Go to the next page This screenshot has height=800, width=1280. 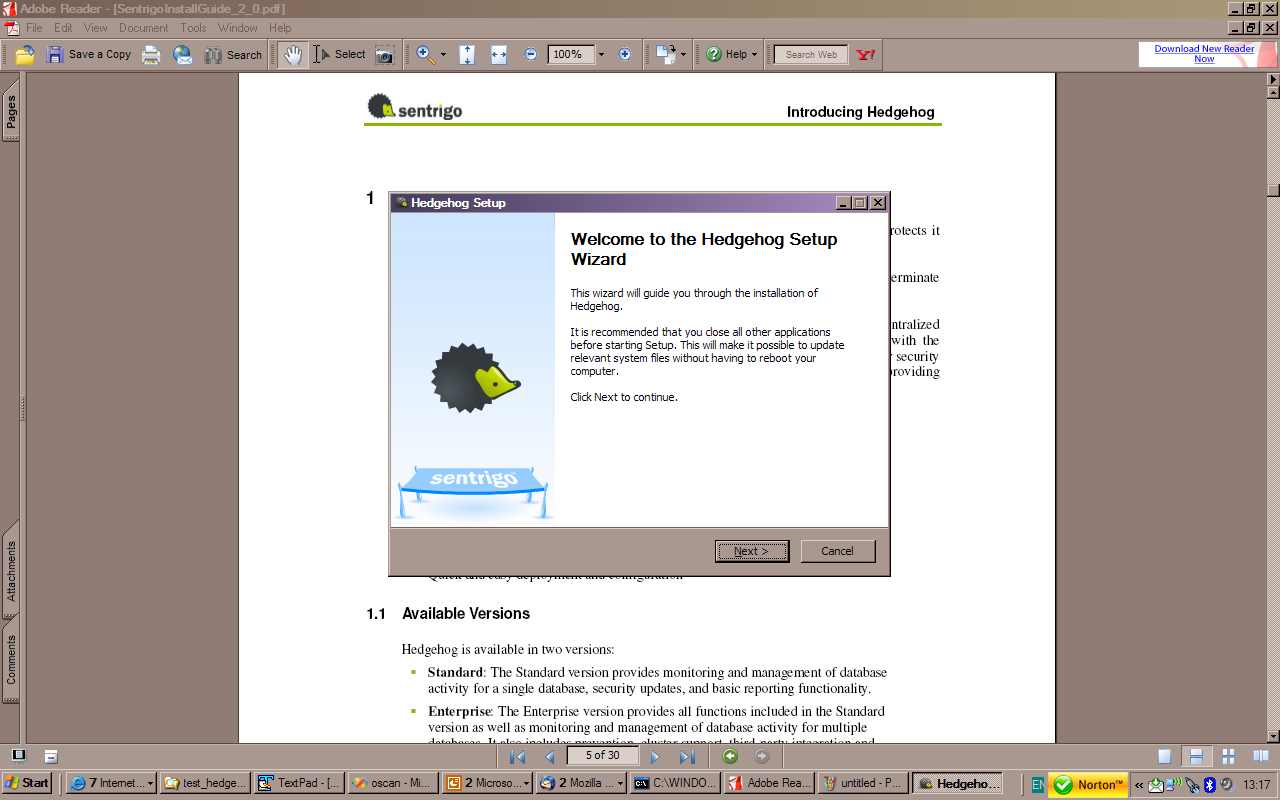[656, 757]
